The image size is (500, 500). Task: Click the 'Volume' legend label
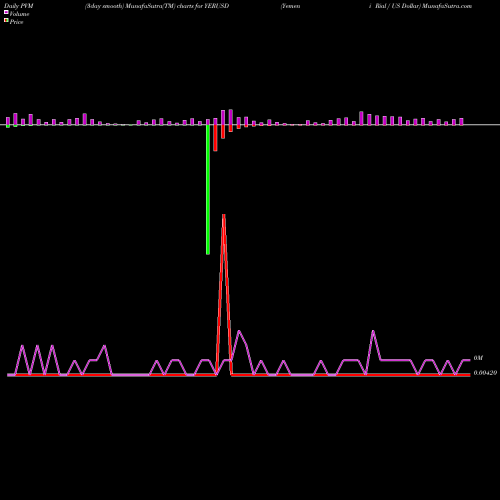click(x=19, y=14)
